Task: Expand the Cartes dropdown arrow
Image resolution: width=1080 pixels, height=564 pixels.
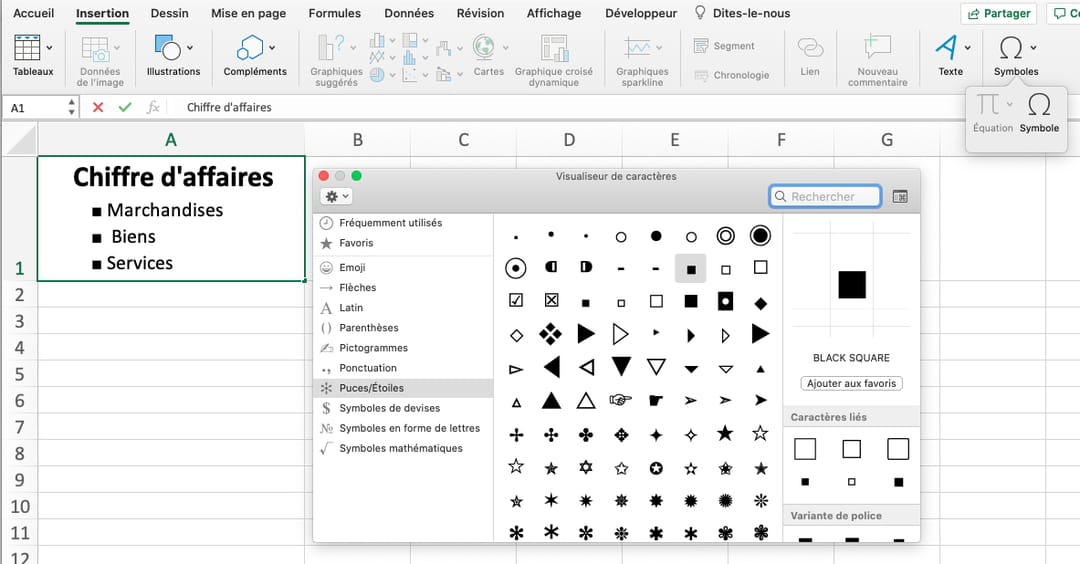Action: 506,48
